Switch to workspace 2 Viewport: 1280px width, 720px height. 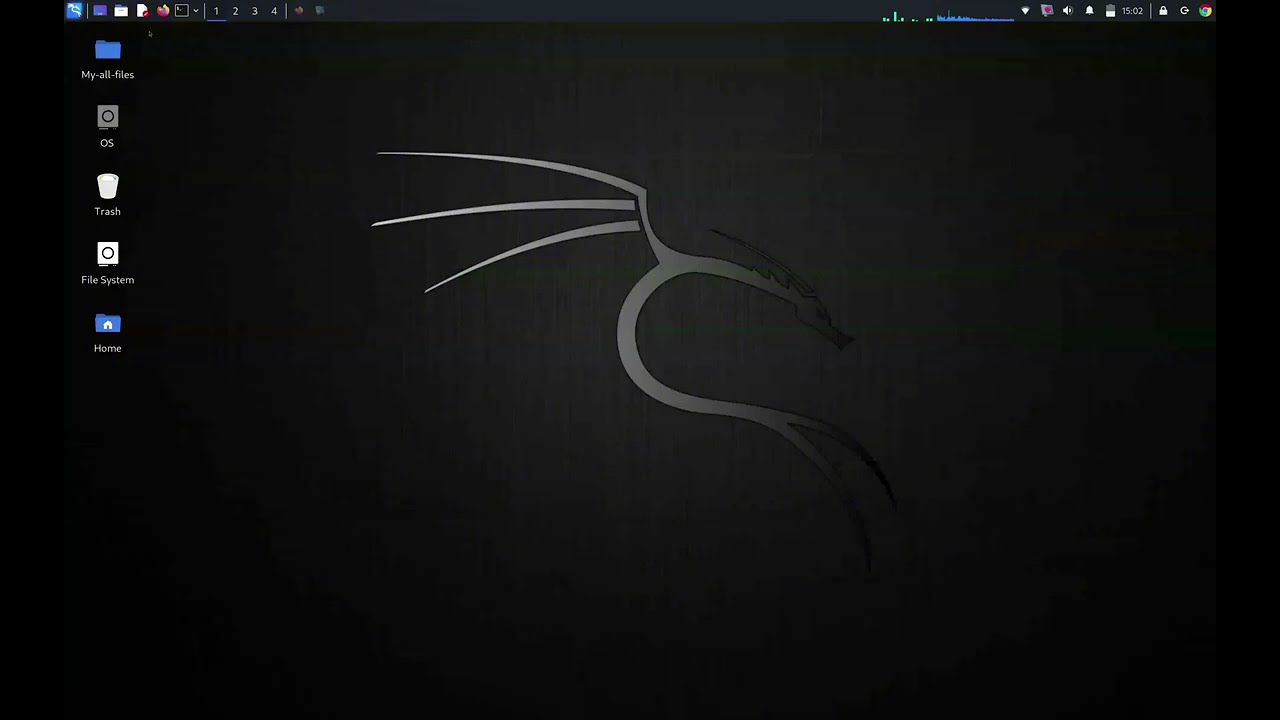(235, 11)
